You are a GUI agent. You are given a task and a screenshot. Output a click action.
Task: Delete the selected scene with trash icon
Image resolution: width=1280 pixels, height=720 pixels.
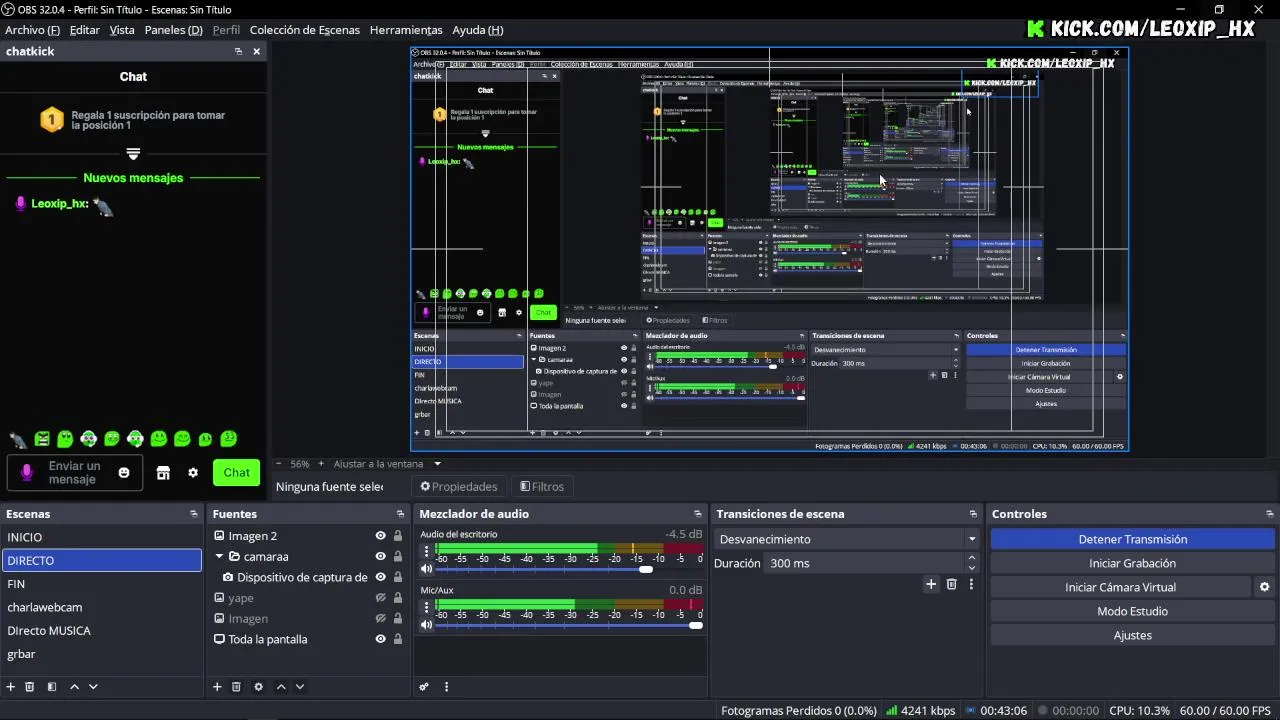coord(30,687)
